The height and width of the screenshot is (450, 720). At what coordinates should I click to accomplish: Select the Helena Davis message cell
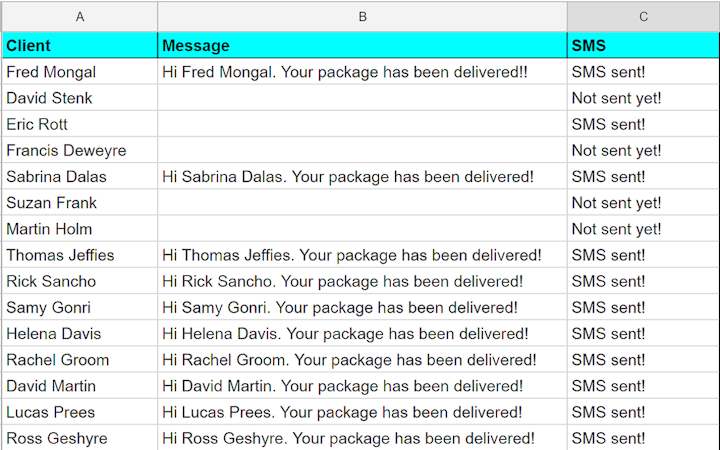[362, 333]
